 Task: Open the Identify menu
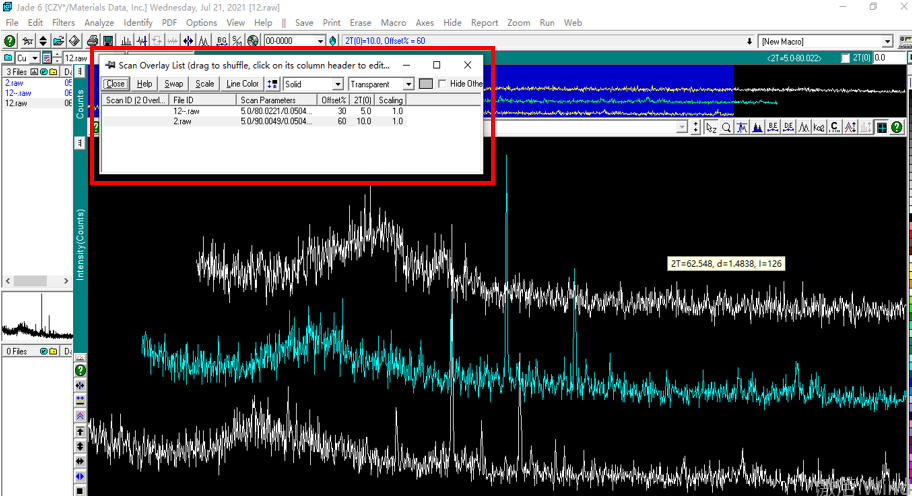click(x=138, y=22)
